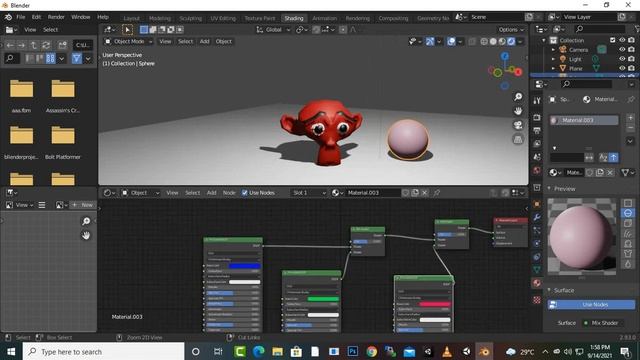Image resolution: width=640 pixels, height=360 pixels.
Task: Open the Options dropdown in viewport
Action: [511, 30]
